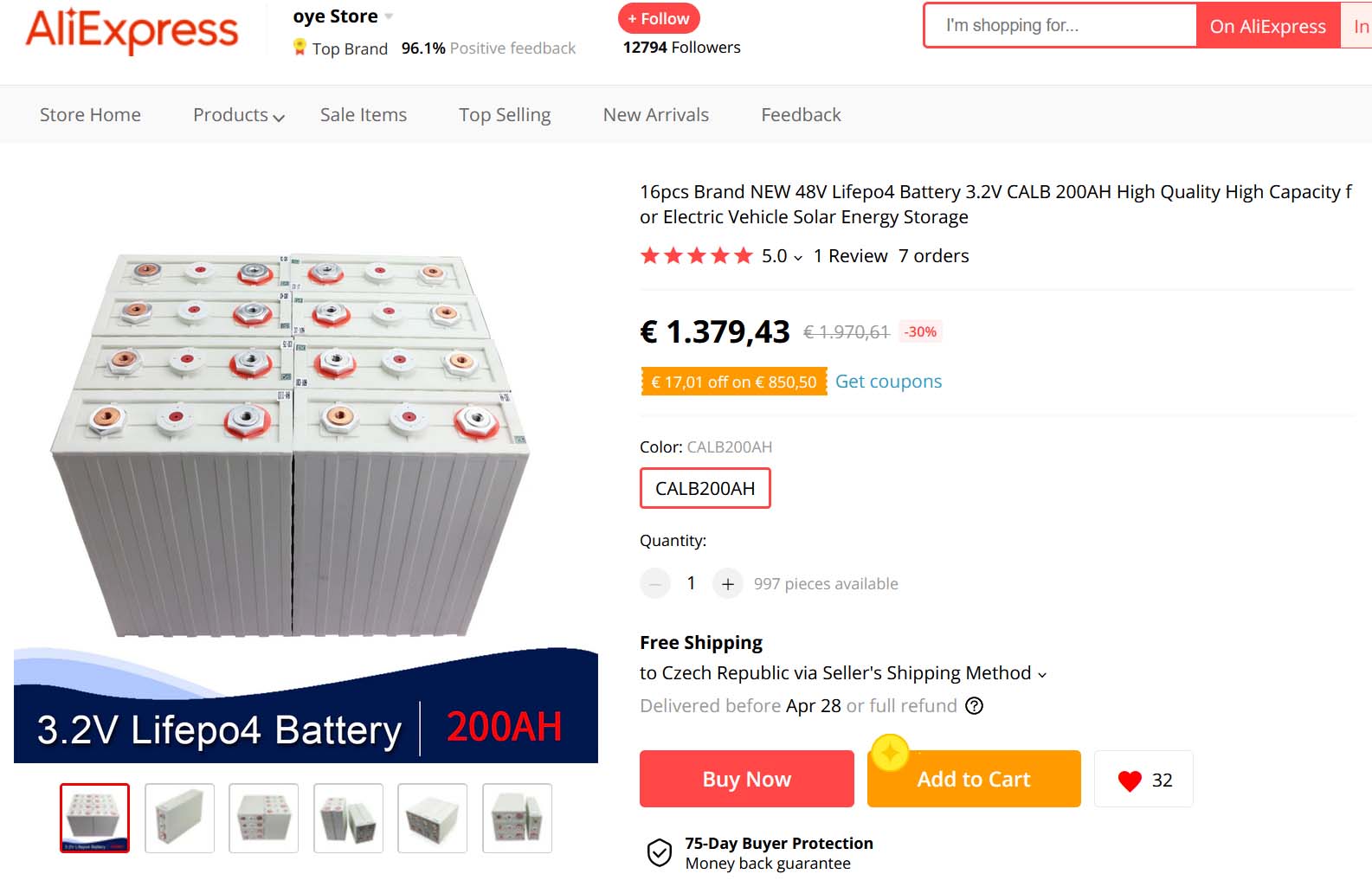Click the AliExpress logo
The width and height of the screenshot is (1372, 893).
click(132, 31)
